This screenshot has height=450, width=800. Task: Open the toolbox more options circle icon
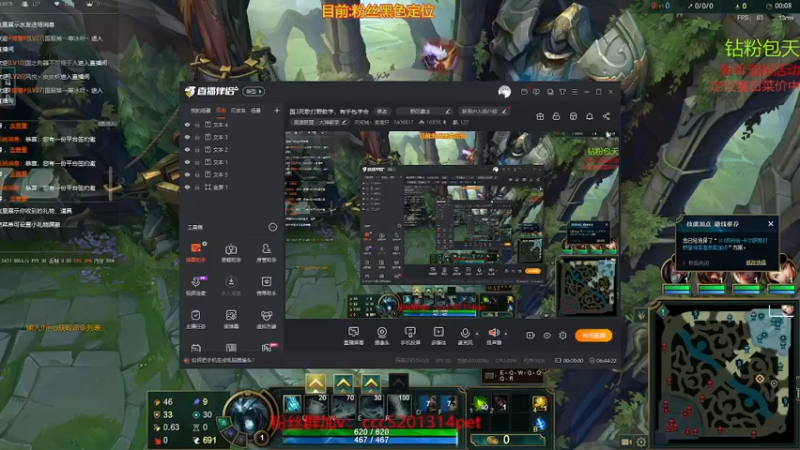tap(273, 227)
